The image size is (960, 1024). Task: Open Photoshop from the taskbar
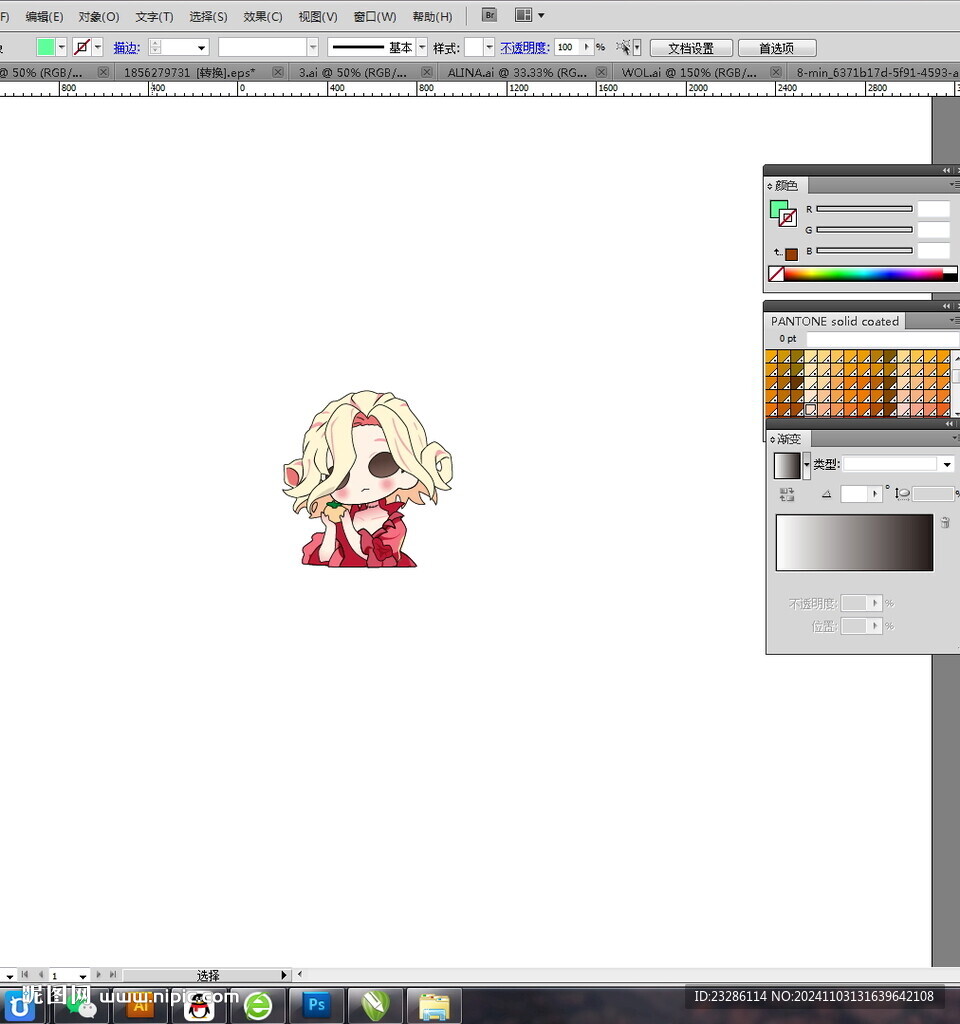pos(317,1004)
